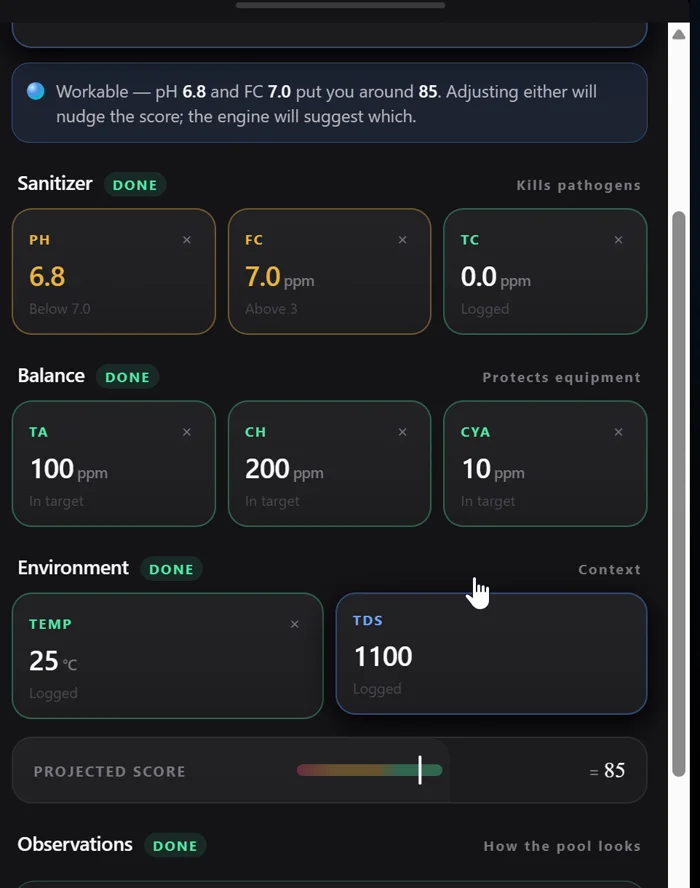Screen dimensions: 700x888
Task: Clear the TC reading with its X
Action: click(618, 240)
